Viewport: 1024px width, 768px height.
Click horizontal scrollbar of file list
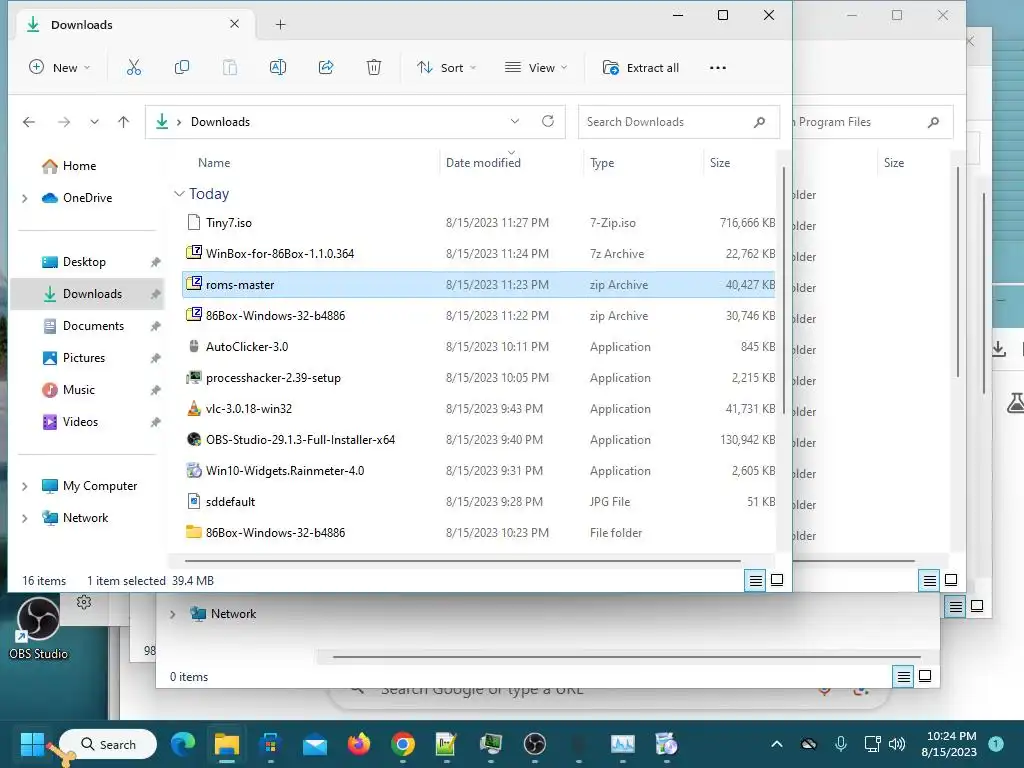click(x=462, y=560)
